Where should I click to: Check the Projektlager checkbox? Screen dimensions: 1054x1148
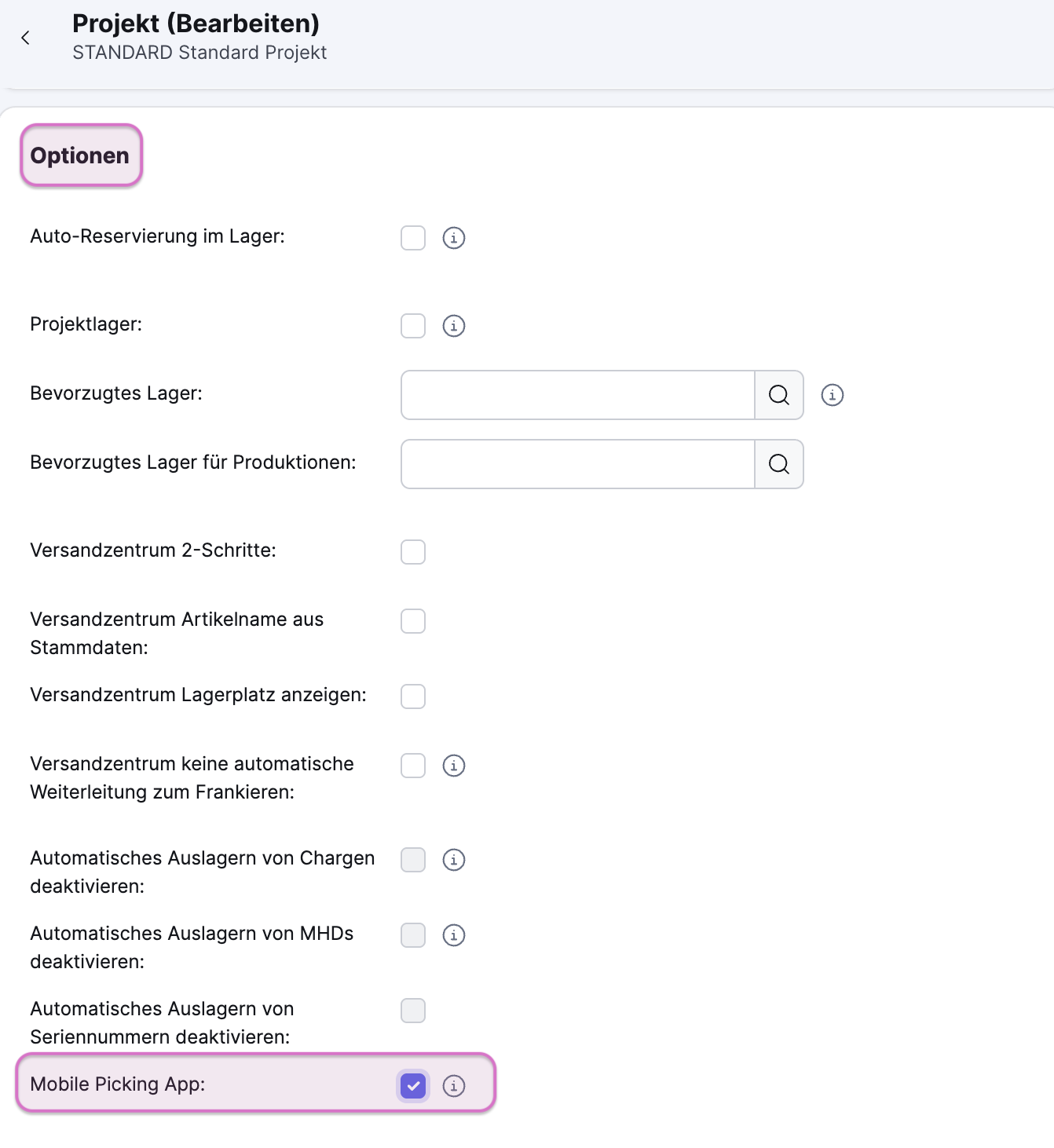tap(412, 326)
